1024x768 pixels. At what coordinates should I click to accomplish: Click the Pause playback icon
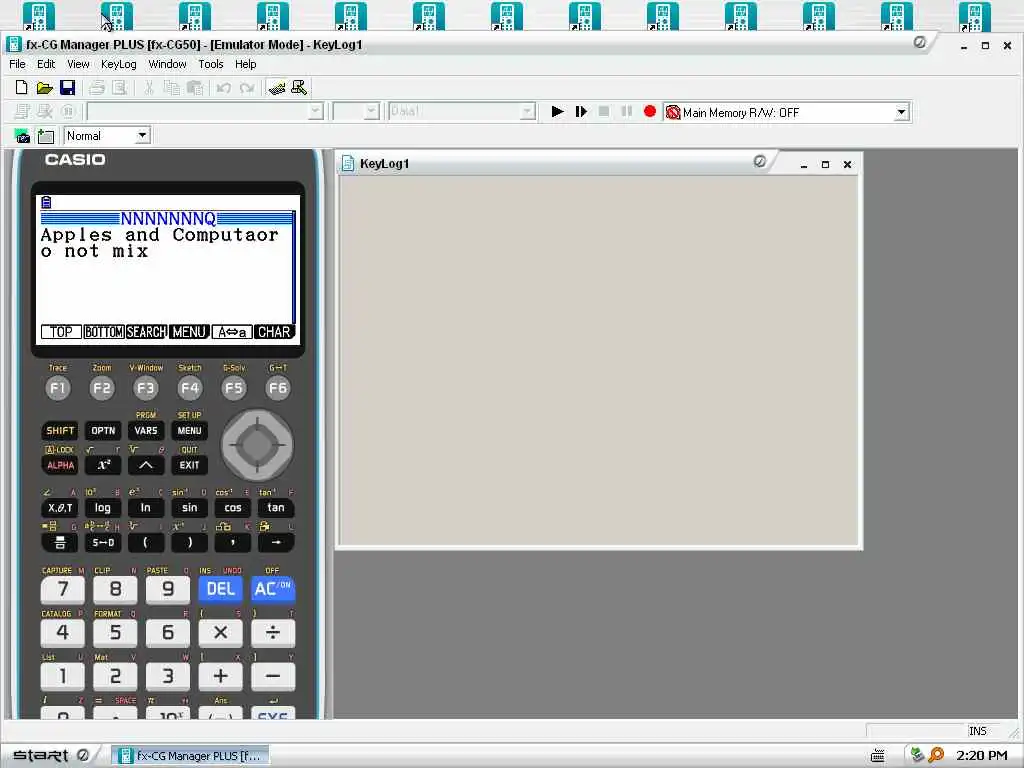[x=627, y=112]
